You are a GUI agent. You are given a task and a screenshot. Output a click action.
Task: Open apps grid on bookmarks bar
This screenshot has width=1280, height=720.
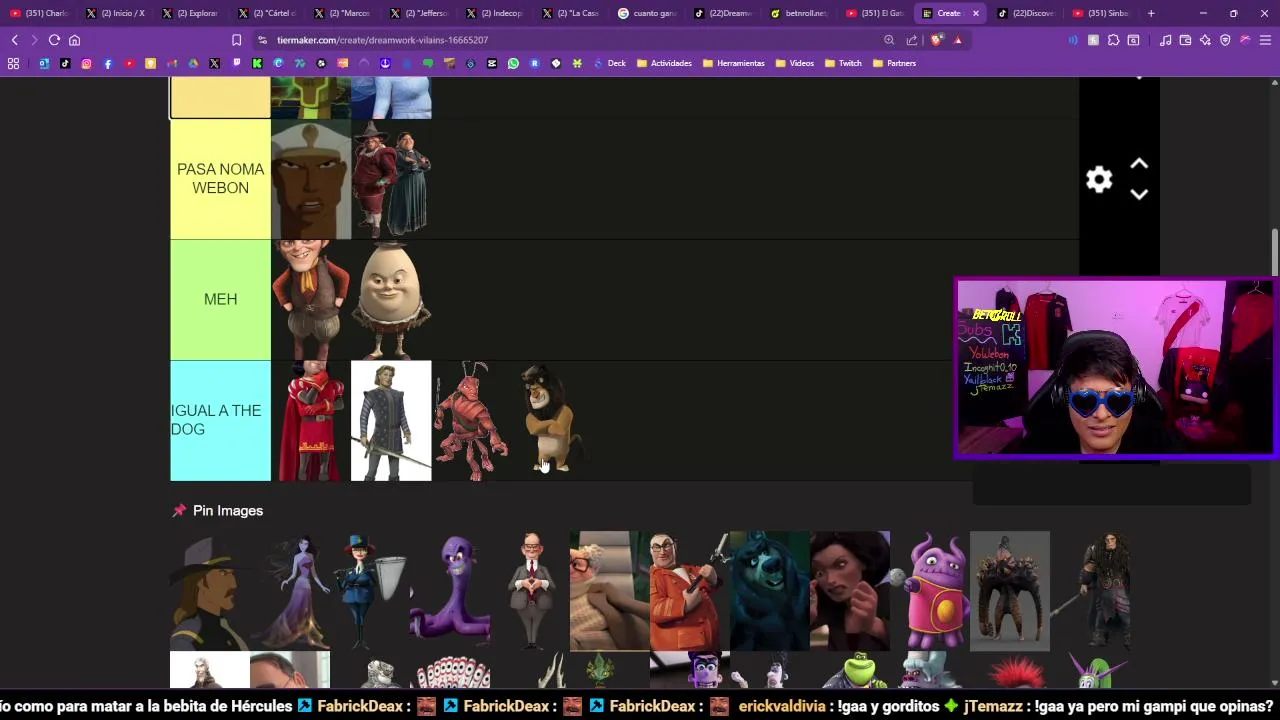(13, 63)
